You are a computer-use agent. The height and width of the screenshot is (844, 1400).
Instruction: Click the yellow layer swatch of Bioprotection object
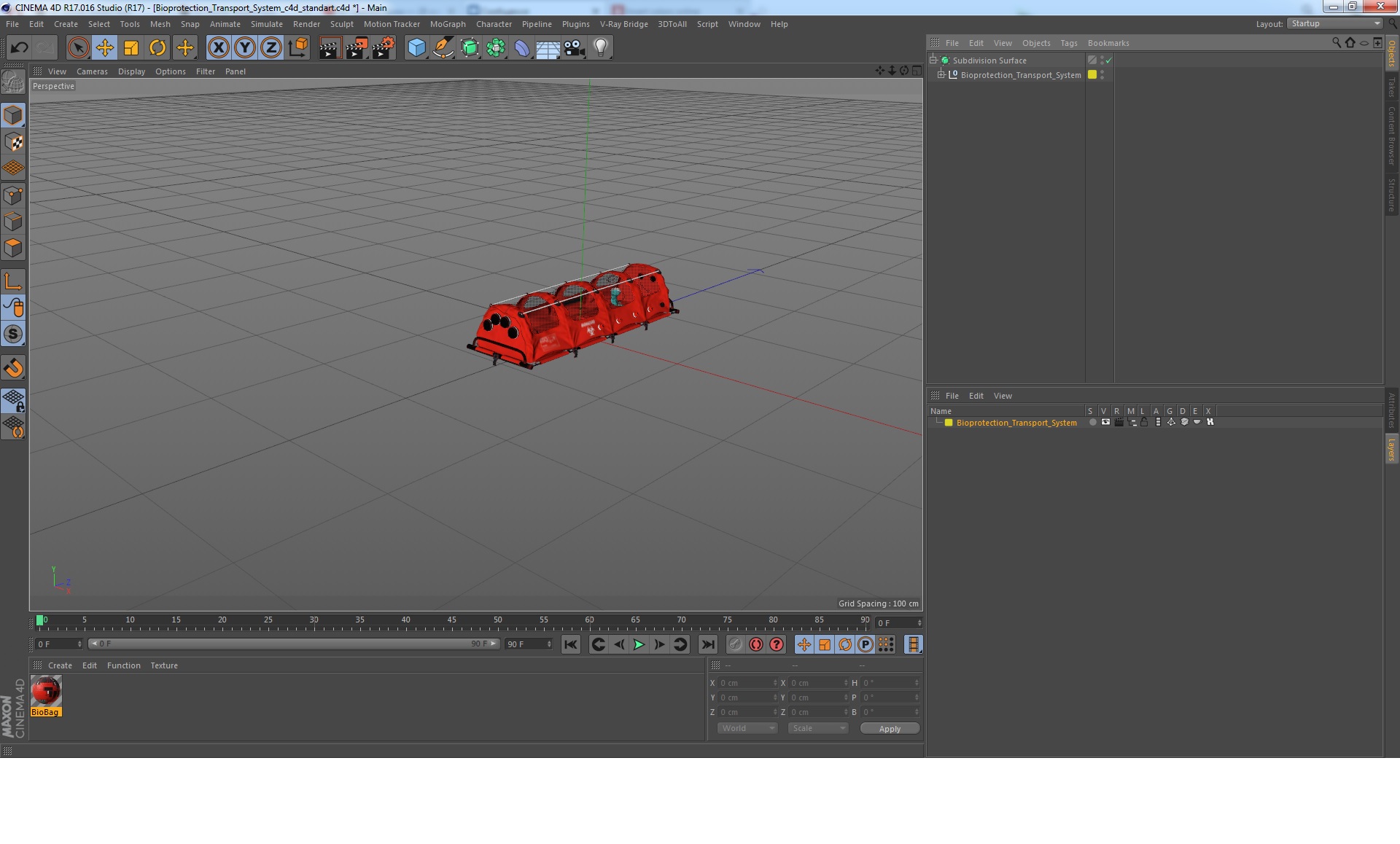pyautogui.click(x=1092, y=74)
